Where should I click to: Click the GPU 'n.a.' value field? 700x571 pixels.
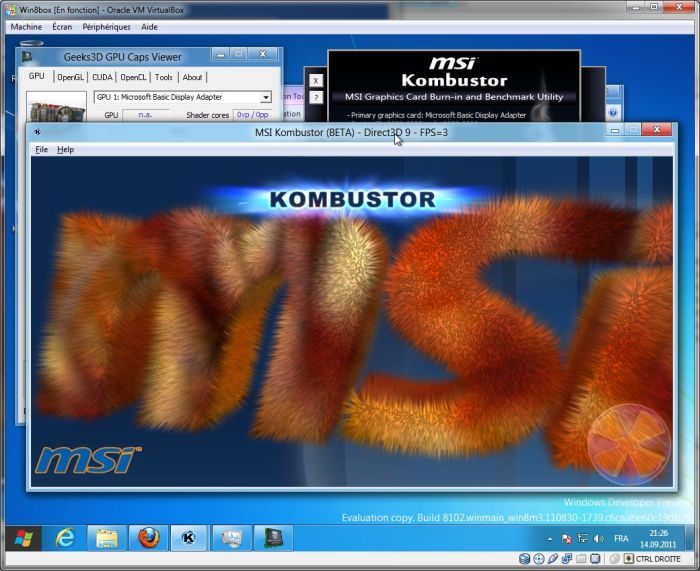pyautogui.click(x=146, y=115)
